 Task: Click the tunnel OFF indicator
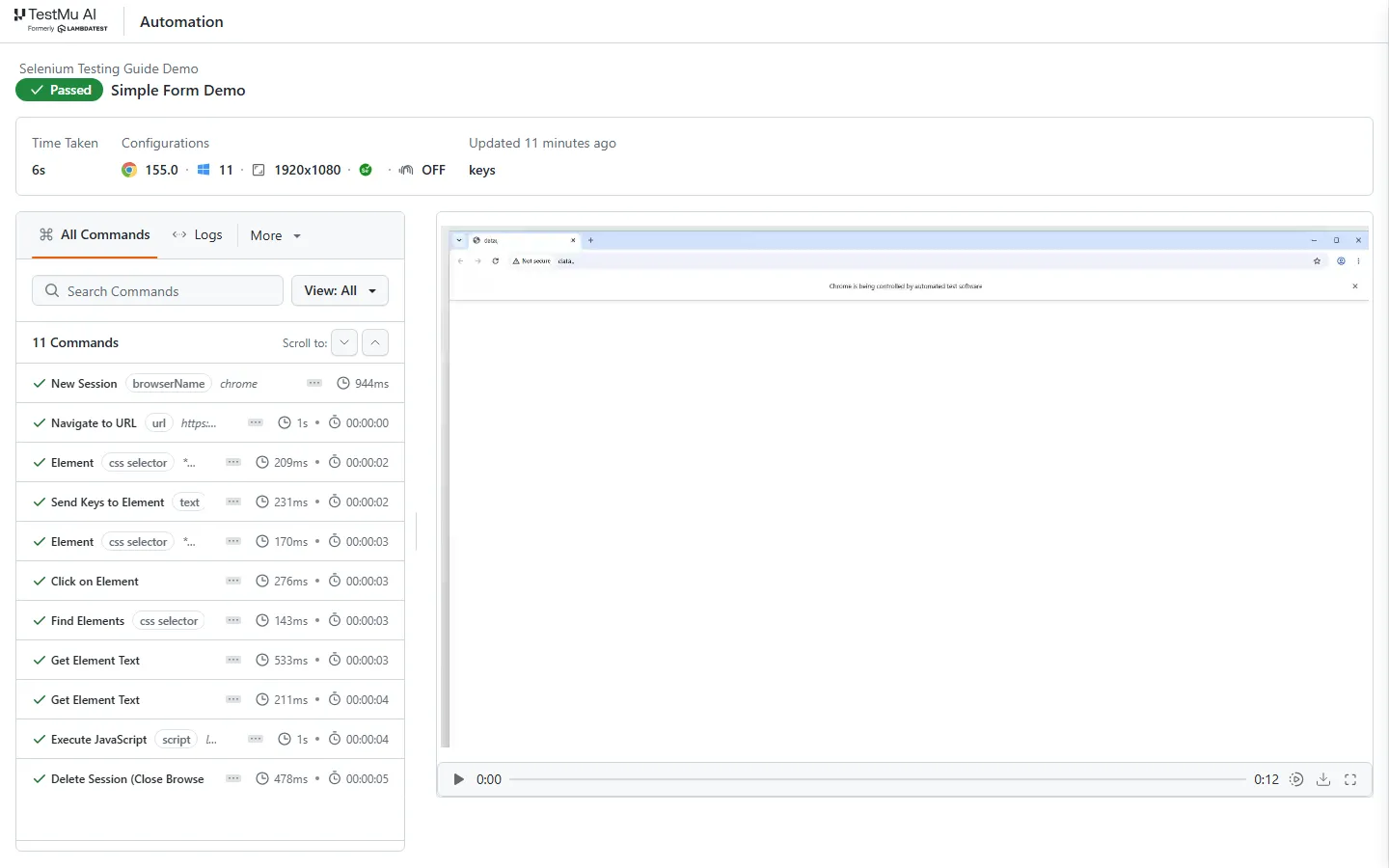coord(422,170)
